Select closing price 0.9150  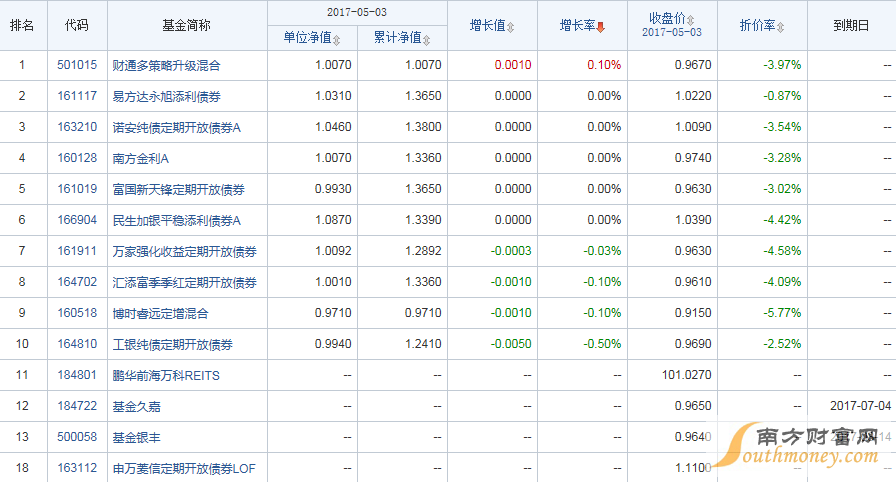(693, 313)
